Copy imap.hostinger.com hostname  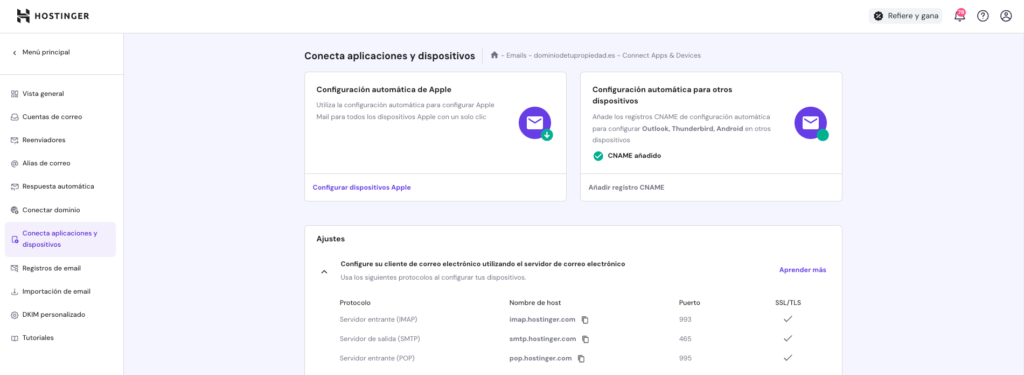pyautogui.click(x=585, y=320)
